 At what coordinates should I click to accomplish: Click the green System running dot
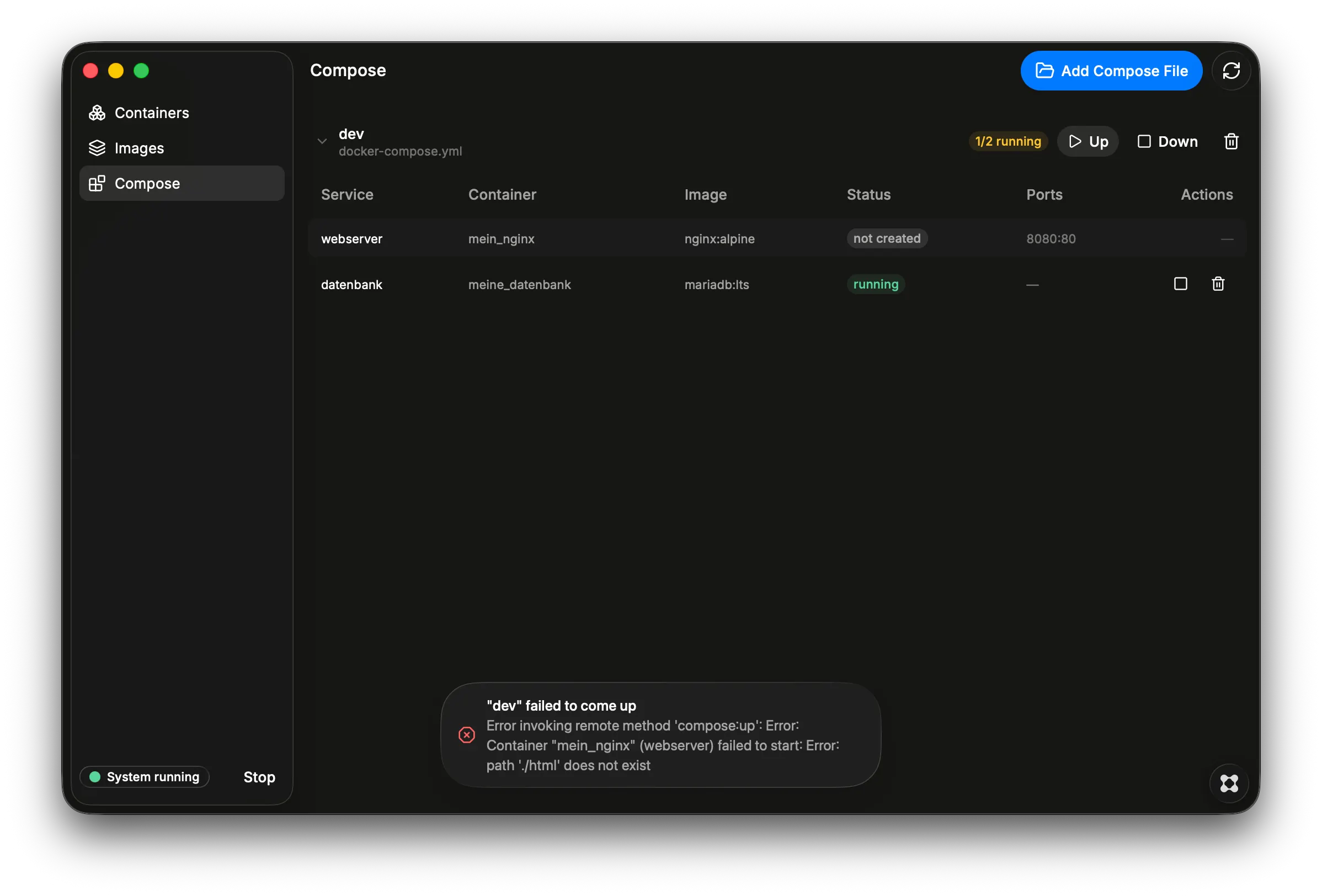tap(95, 776)
